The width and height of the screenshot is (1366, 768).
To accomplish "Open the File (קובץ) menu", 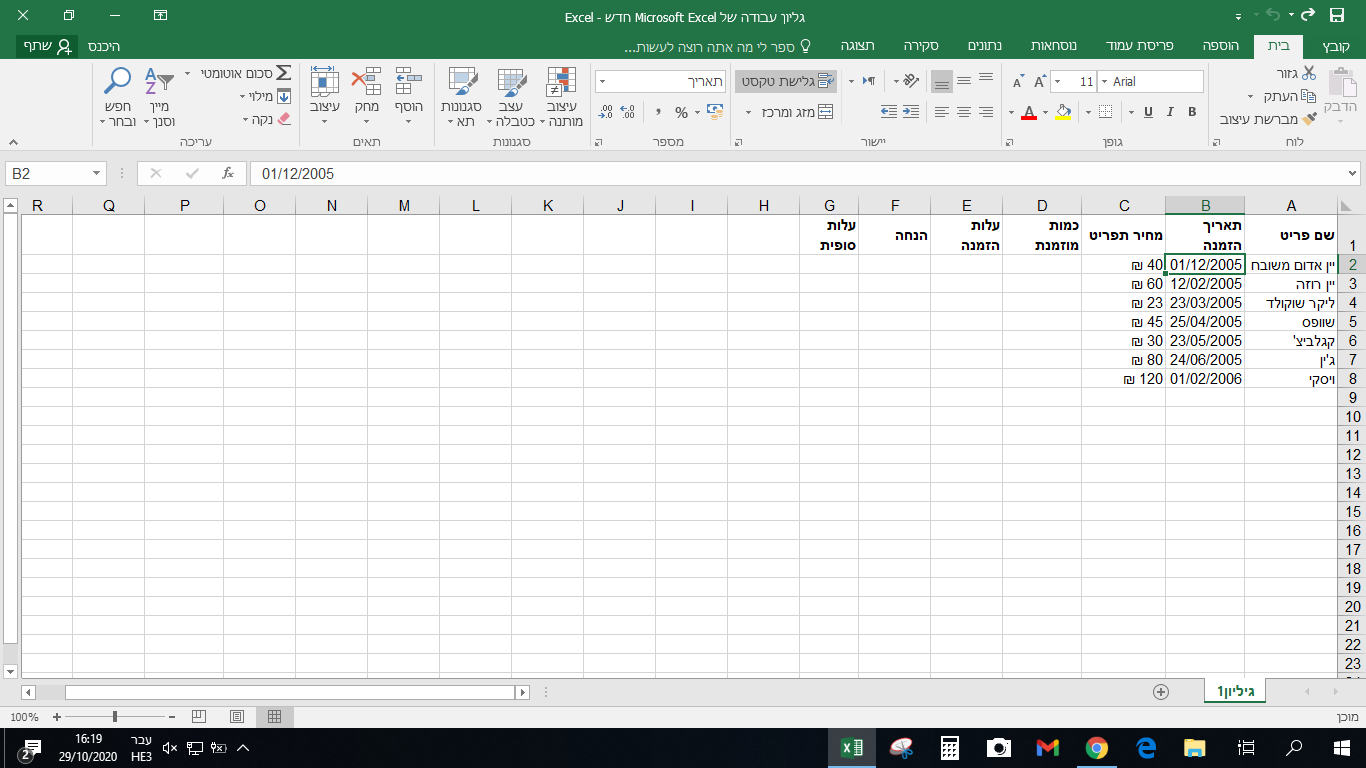I will (1336, 46).
